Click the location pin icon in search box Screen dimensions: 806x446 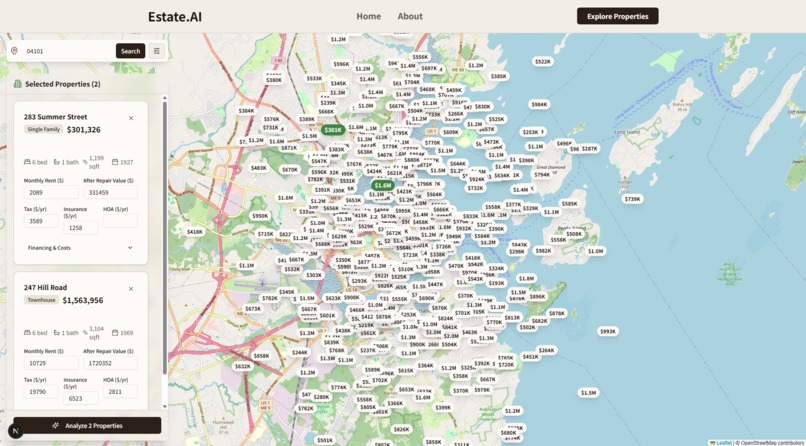pyautogui.click(x=14, y=51)
